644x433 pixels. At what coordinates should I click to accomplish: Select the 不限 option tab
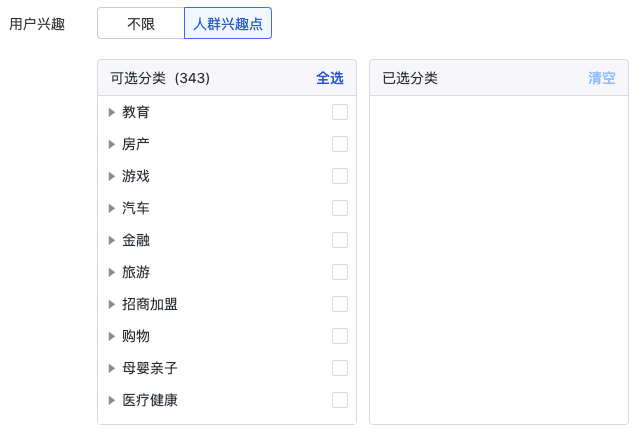[141, 23]
